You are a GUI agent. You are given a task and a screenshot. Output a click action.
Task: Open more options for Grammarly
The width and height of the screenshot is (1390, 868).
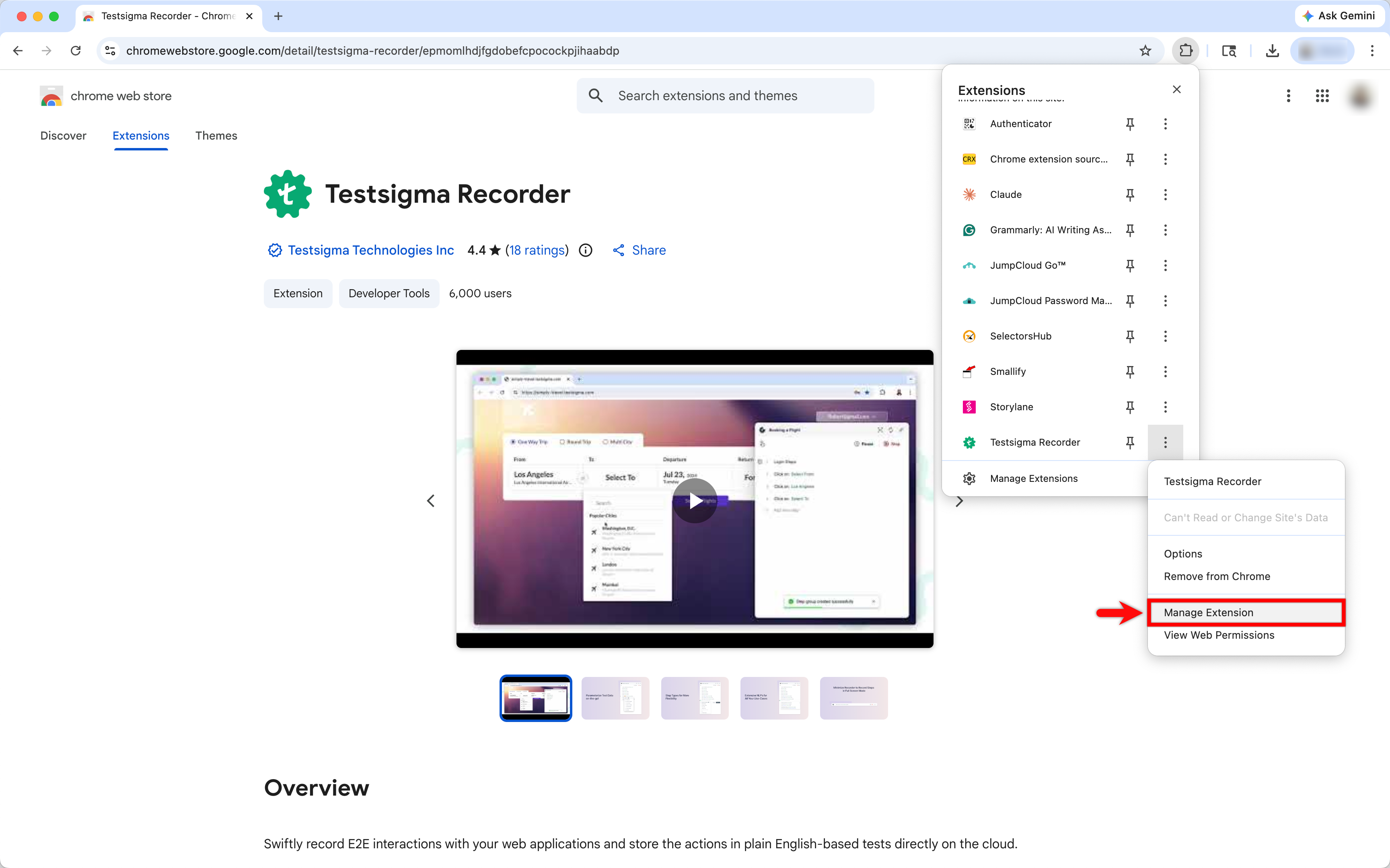pos(1165,230)
